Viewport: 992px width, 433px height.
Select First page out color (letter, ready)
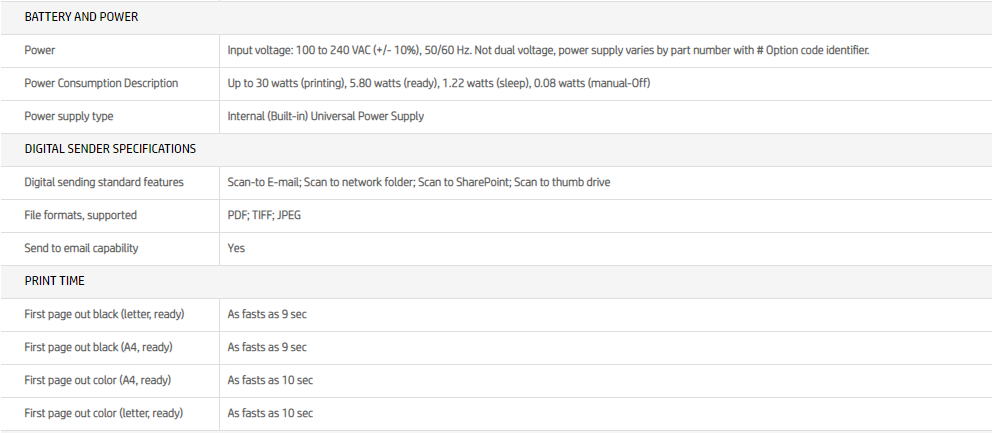point(104,413)
